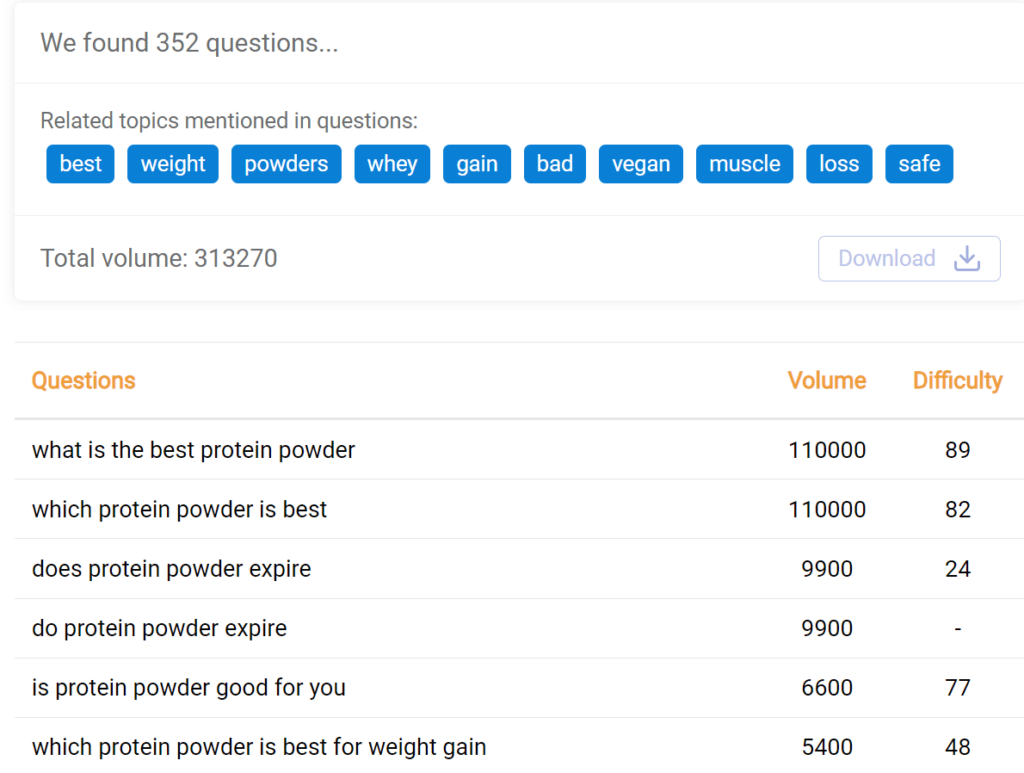
Task: Select the 'muscle' topic chip
Action: click(x=744, y=163)
